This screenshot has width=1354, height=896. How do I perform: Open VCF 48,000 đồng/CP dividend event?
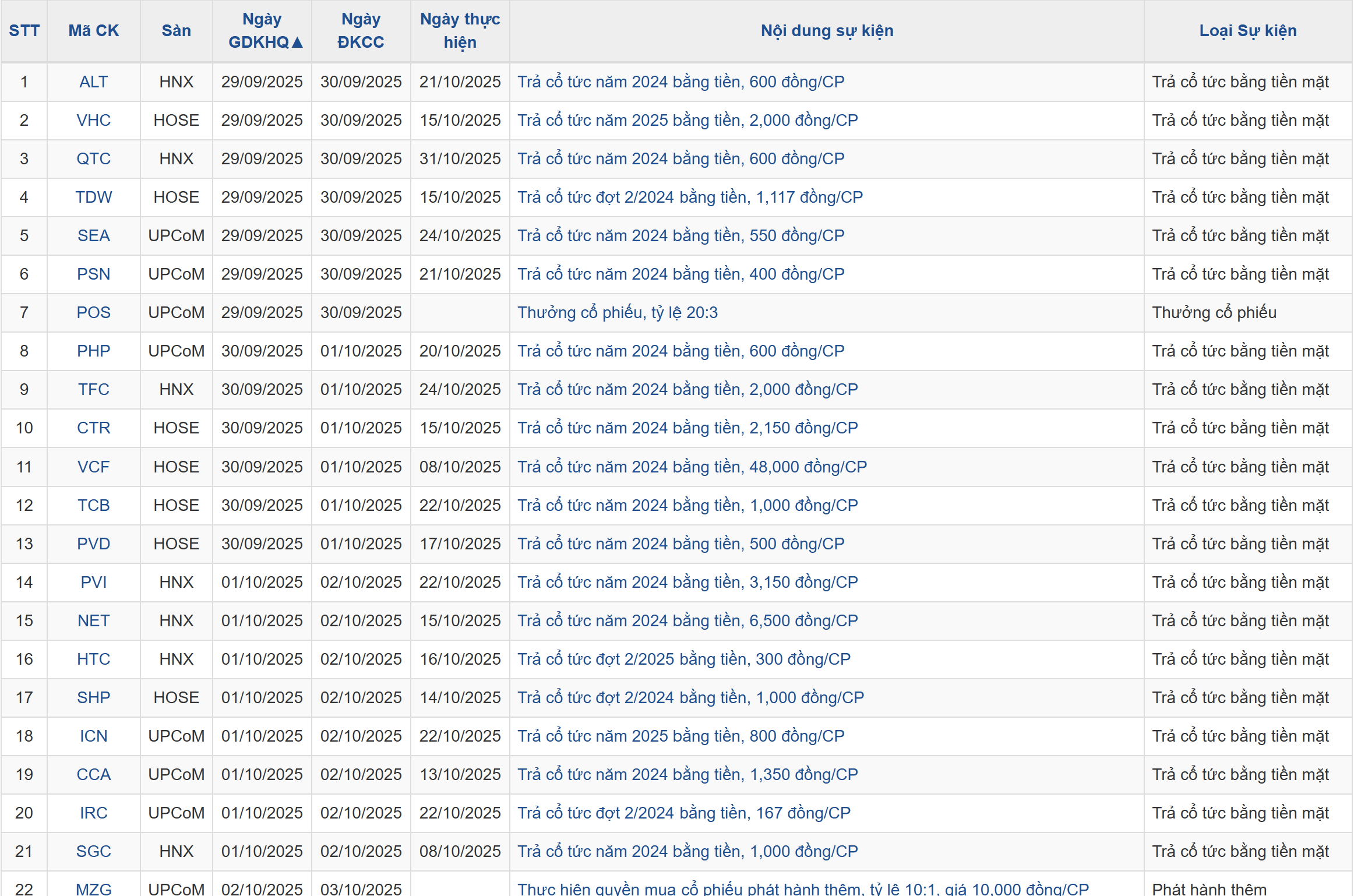point(692,467)
